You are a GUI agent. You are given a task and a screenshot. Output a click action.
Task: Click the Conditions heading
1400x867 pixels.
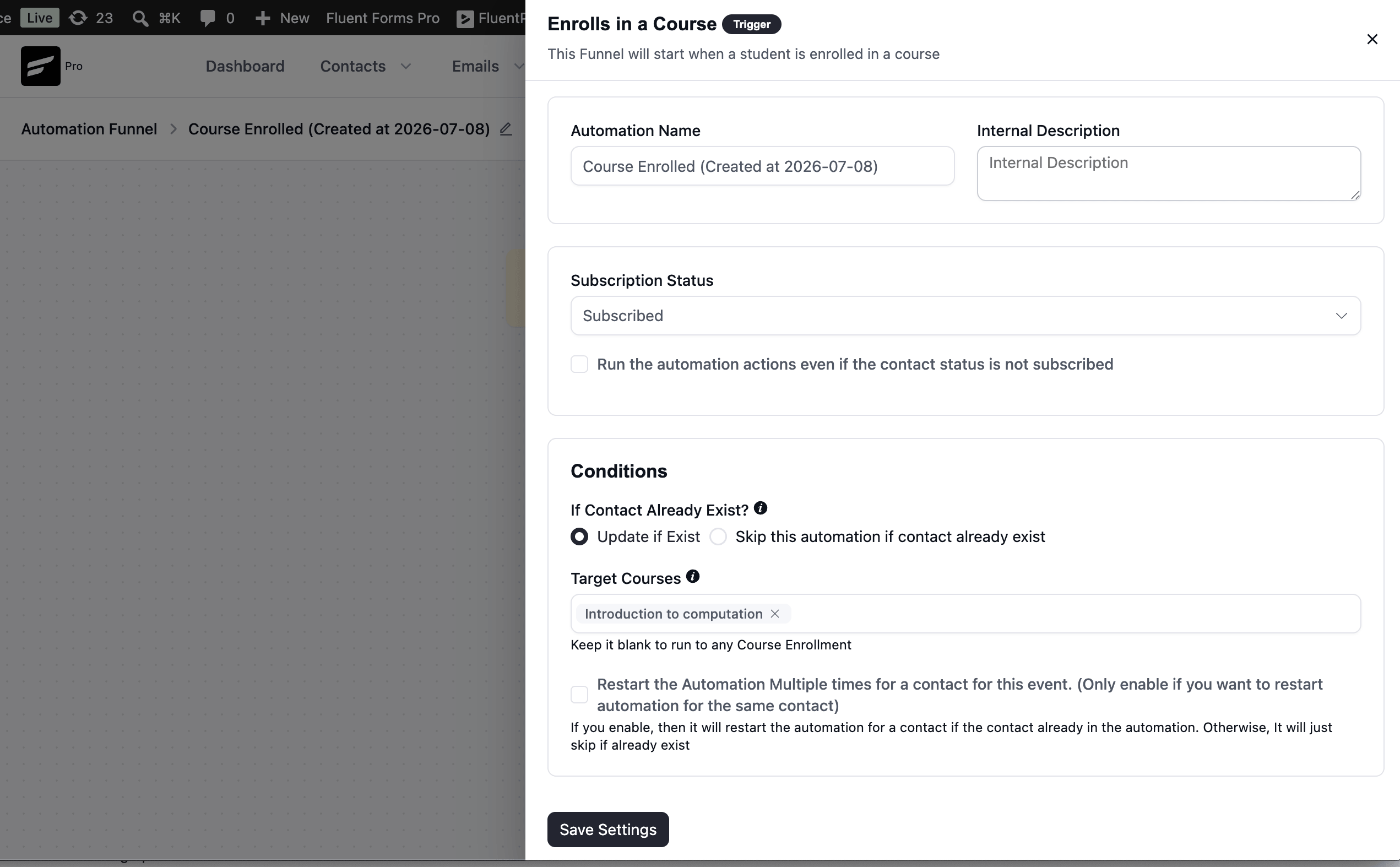618,471
